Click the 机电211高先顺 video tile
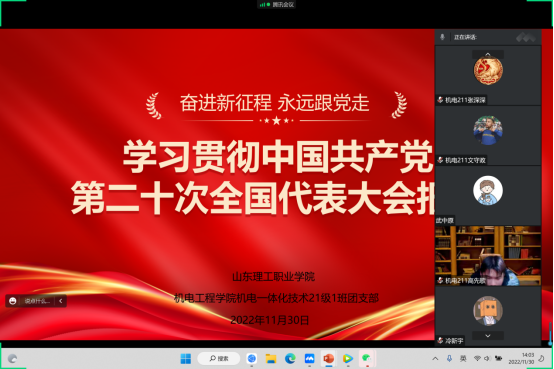This screenshot has height=369, width=554. pyautogui.click(x=488, y=256)
